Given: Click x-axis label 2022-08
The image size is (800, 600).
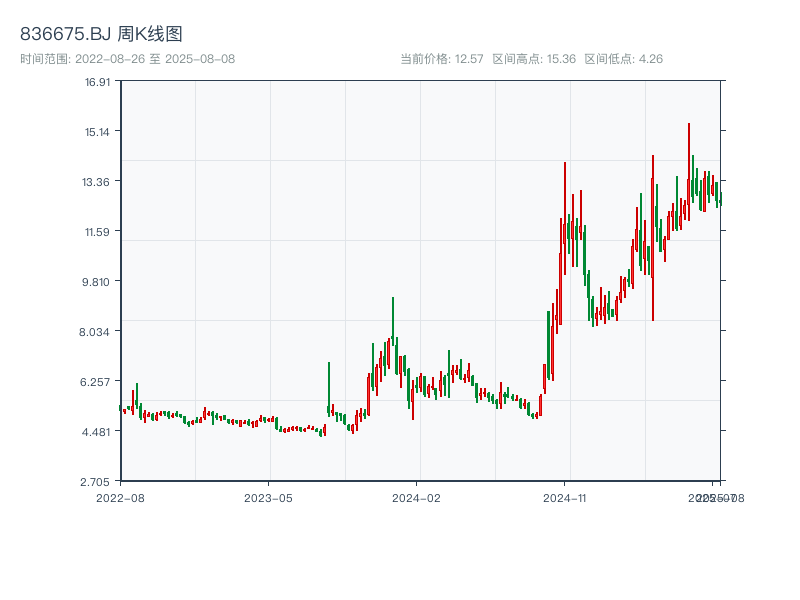Looking at the screenshot, I should pyautogui.click(x=120, y=498).
